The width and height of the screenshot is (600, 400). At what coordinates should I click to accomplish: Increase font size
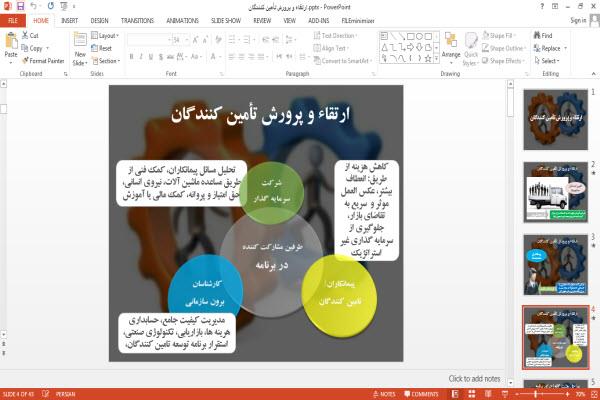196,39
